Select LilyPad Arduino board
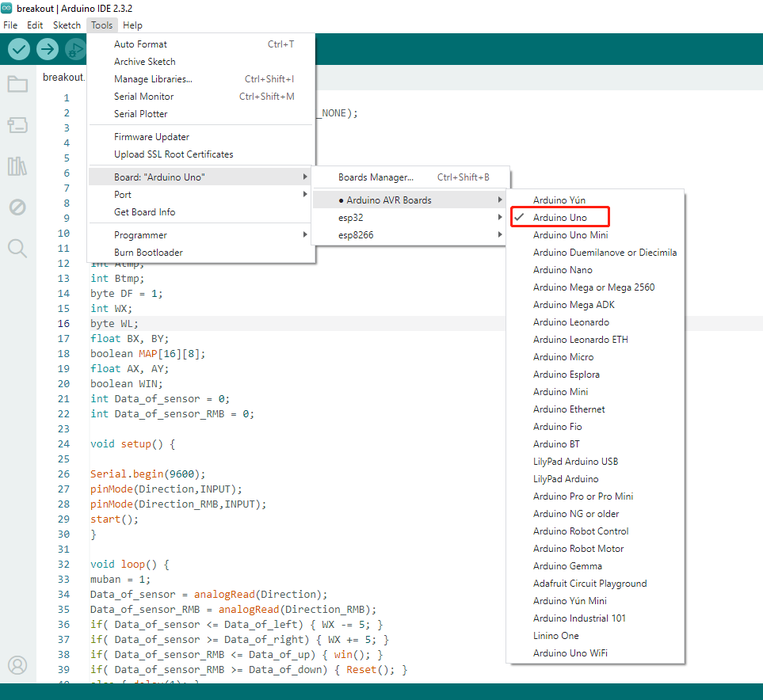This screenshot has height=700, width=763. pos(595,480)
